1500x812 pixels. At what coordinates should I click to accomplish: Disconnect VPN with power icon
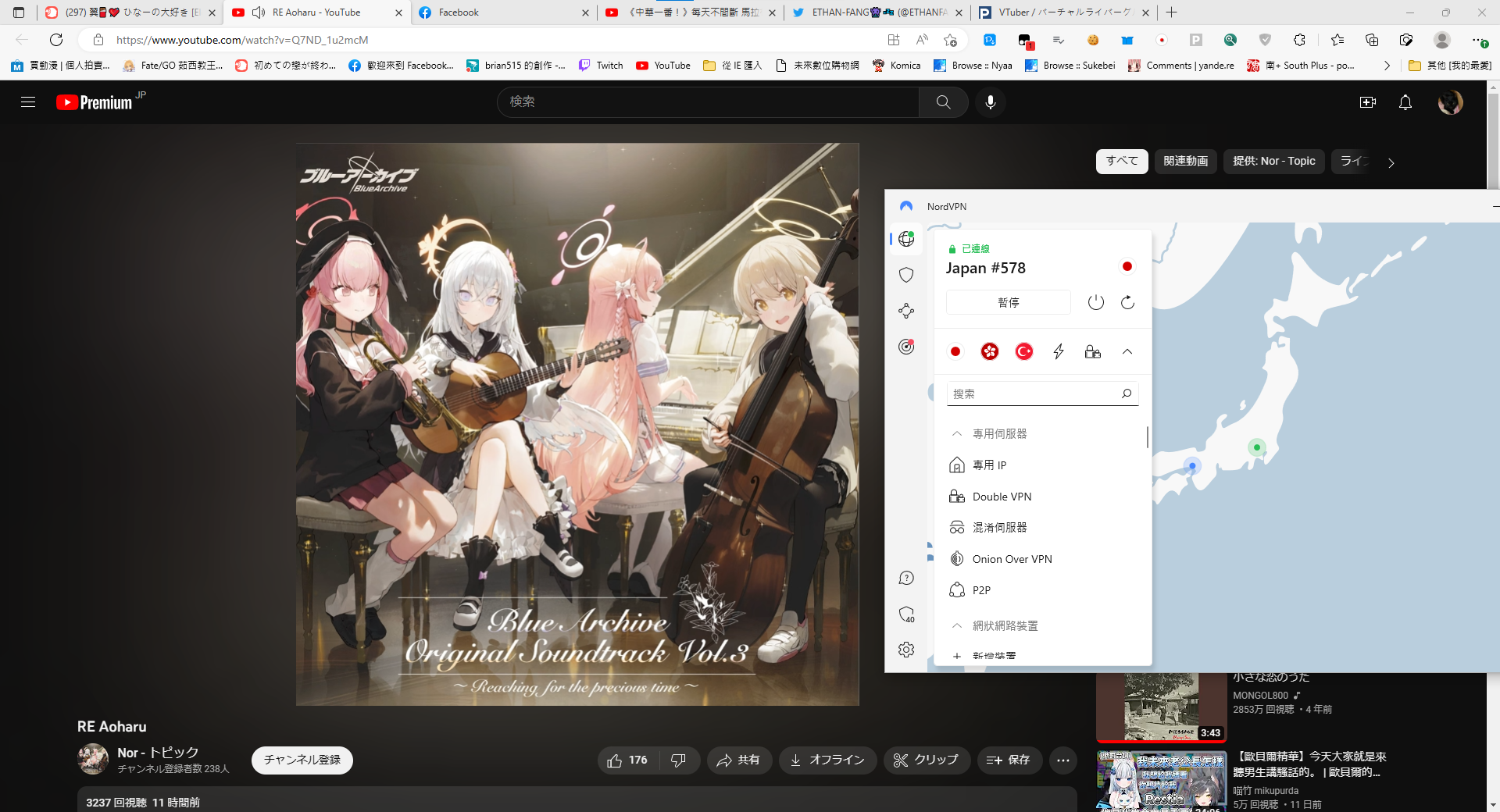pyautogui.click(x=1095, y=302)
